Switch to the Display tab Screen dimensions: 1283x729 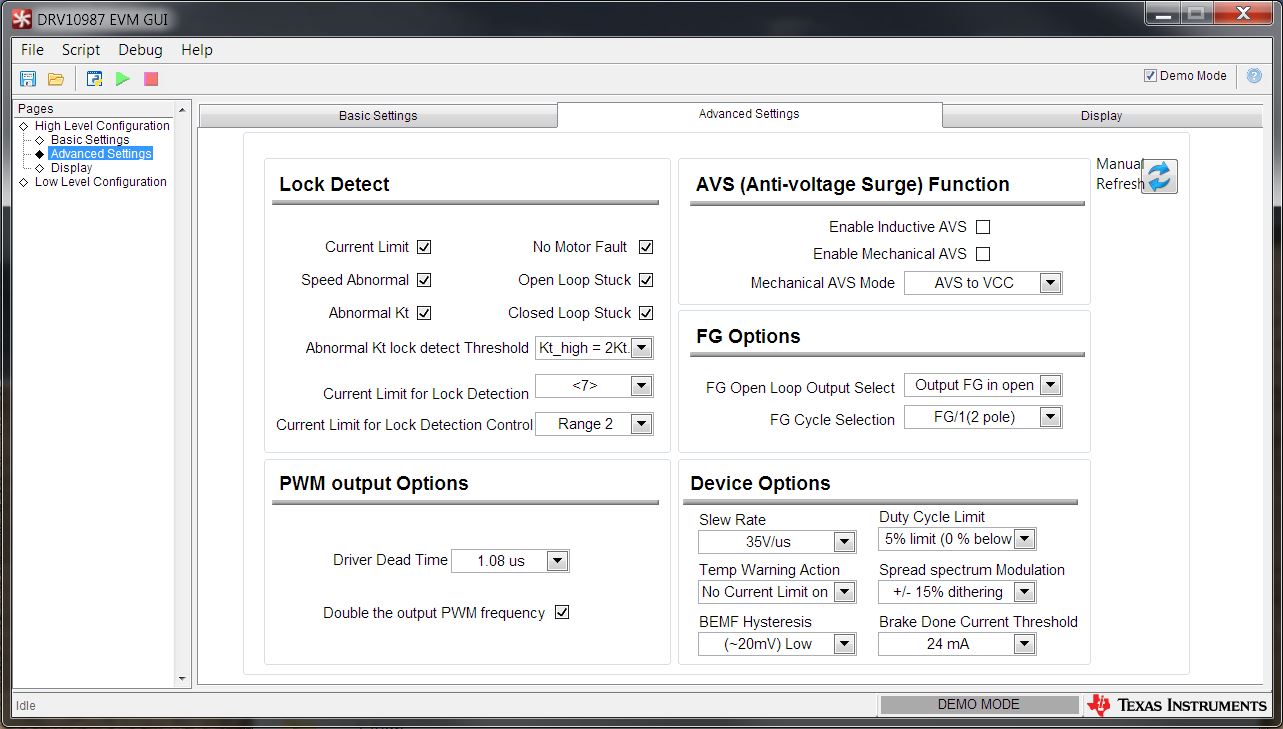[1101, 116]
